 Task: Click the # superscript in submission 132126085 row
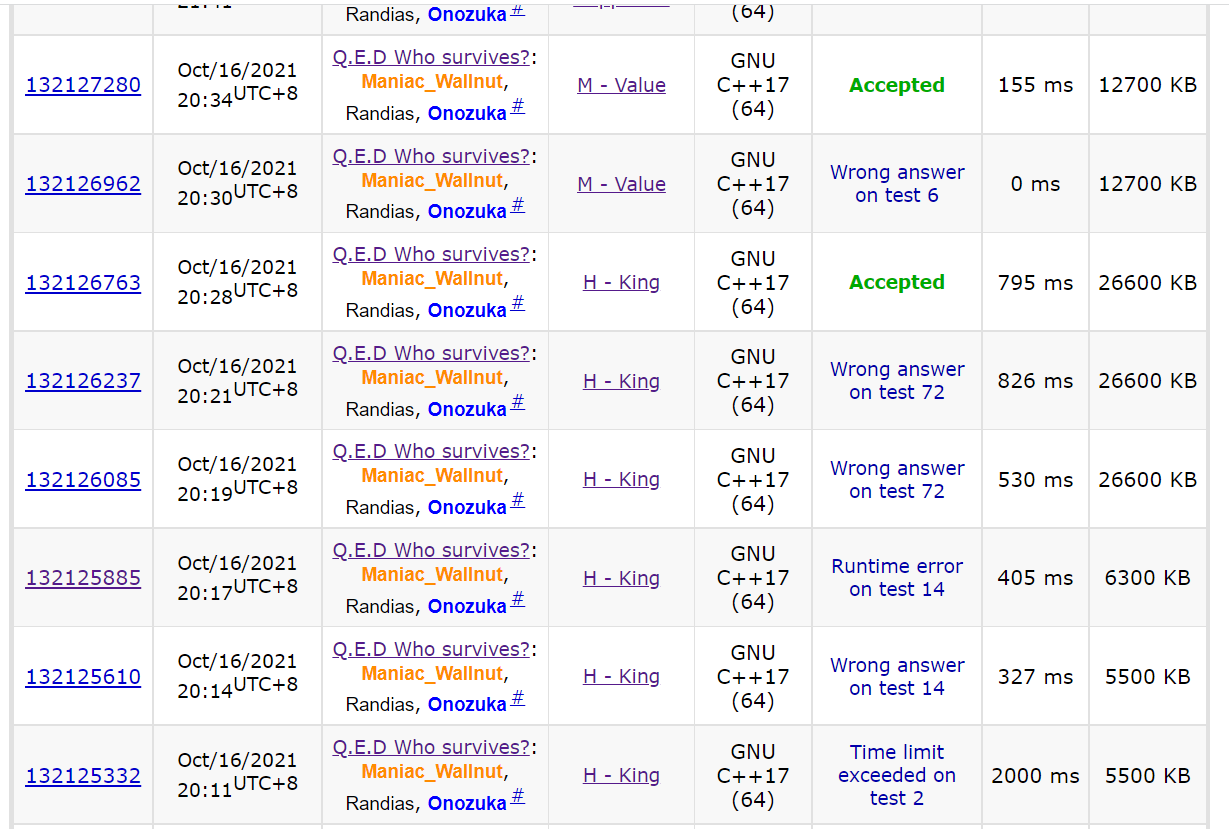pyautogui.click(x=517, y=501)
